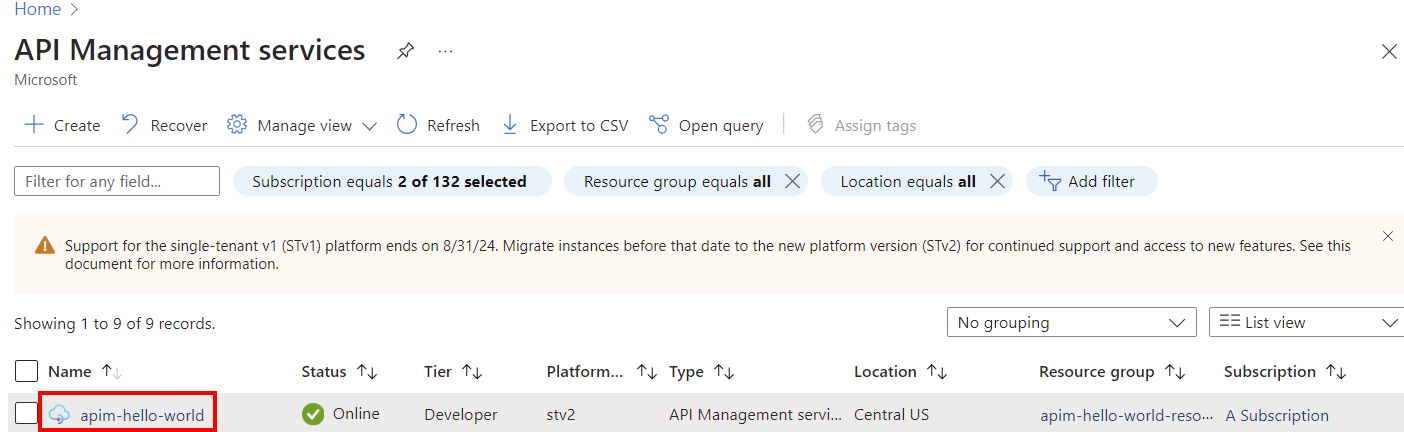Tick the select-all checkbox in the header
1404x432 pixels.
(x=27, y=371)
